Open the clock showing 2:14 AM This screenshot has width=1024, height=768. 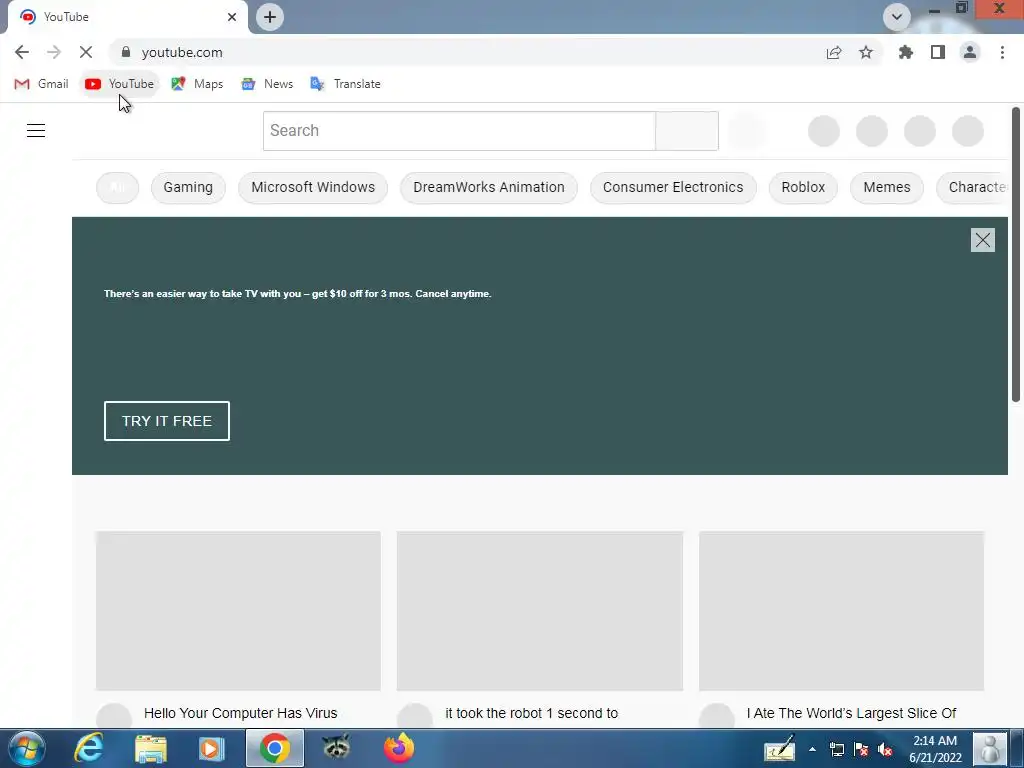pos(935,749)
